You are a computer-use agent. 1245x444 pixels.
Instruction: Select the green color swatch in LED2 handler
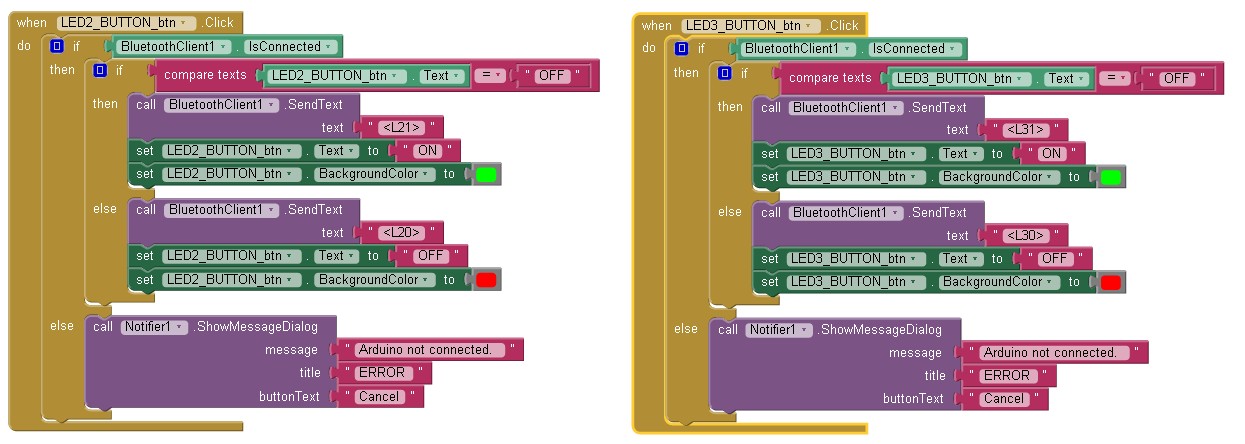tap(487, 175)
